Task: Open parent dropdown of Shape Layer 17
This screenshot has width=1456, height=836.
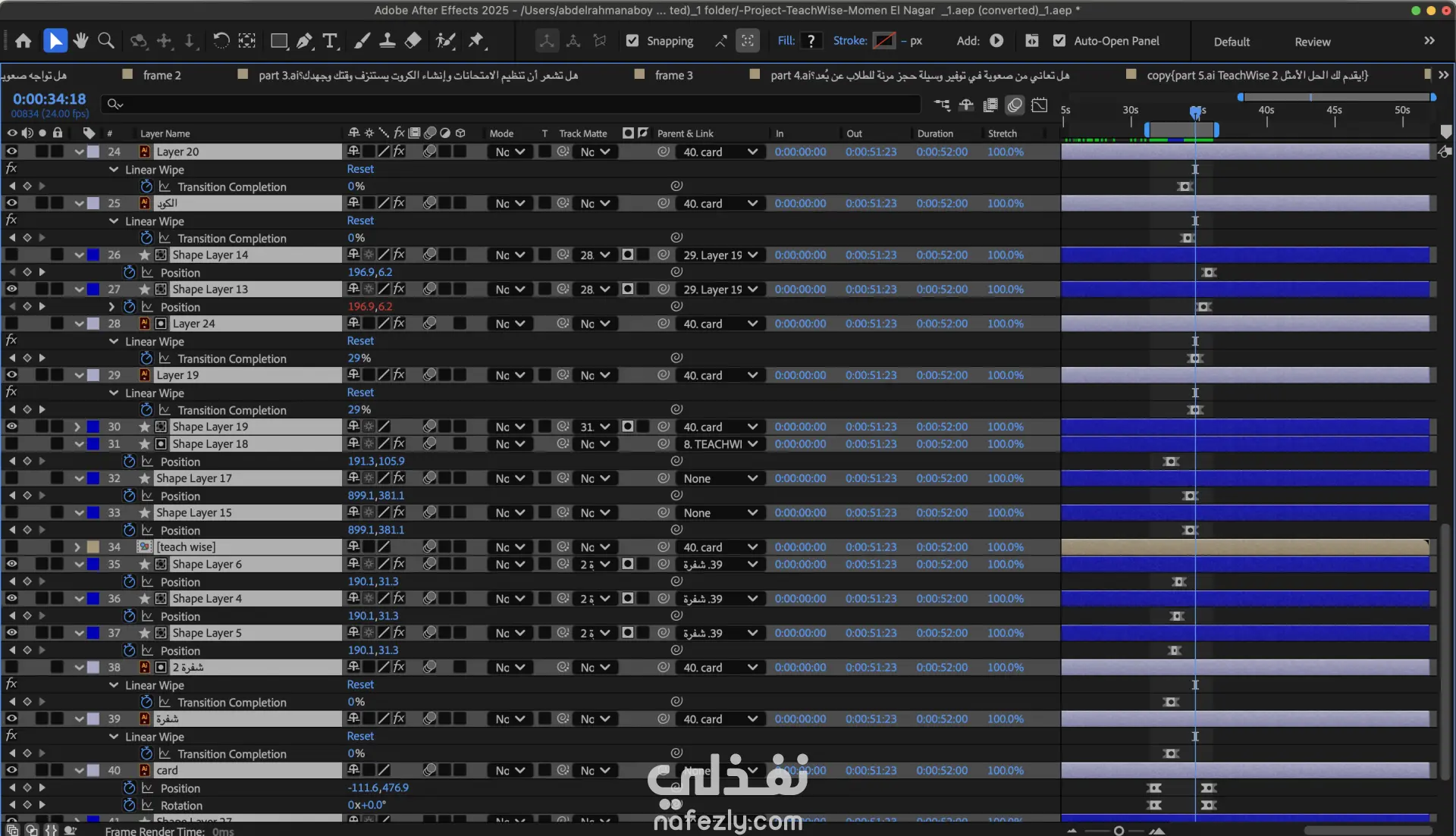Action: 720,478
